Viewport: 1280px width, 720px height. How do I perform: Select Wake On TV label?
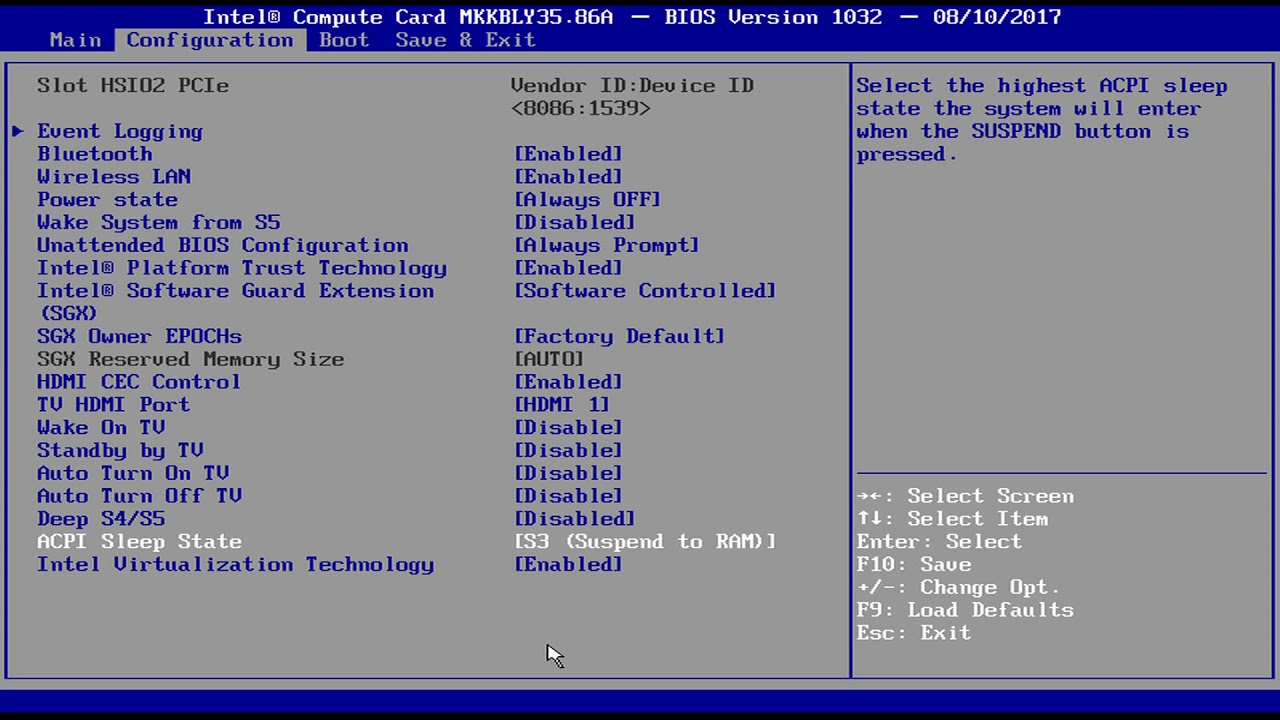(101, 428)
